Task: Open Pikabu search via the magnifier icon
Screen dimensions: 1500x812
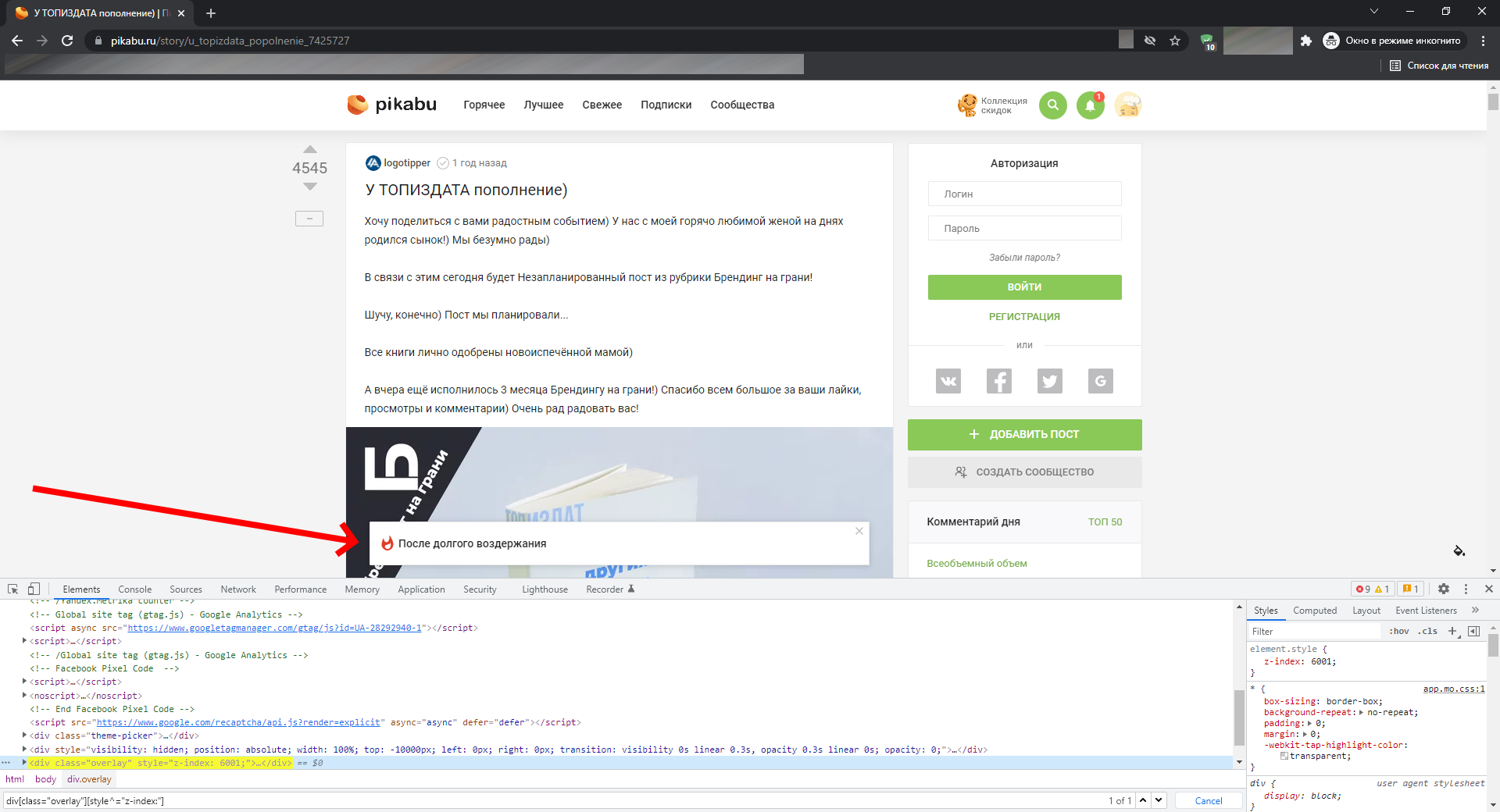Action: [1052, 105]
